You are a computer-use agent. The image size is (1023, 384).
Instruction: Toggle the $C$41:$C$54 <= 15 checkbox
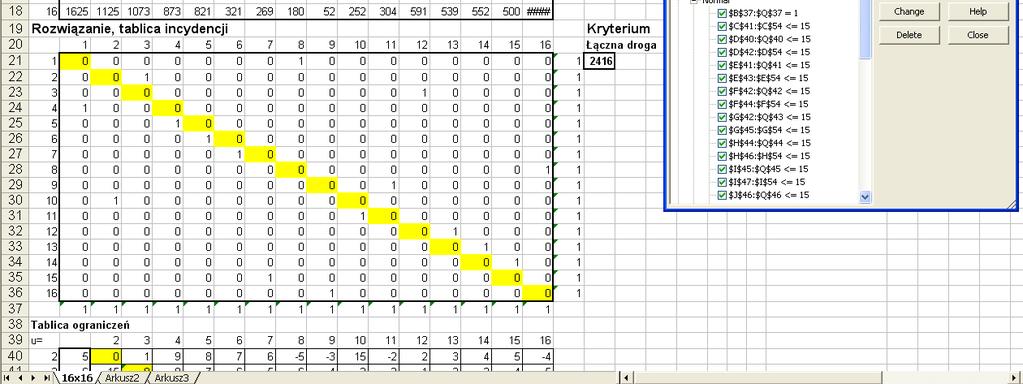point(722,26)
